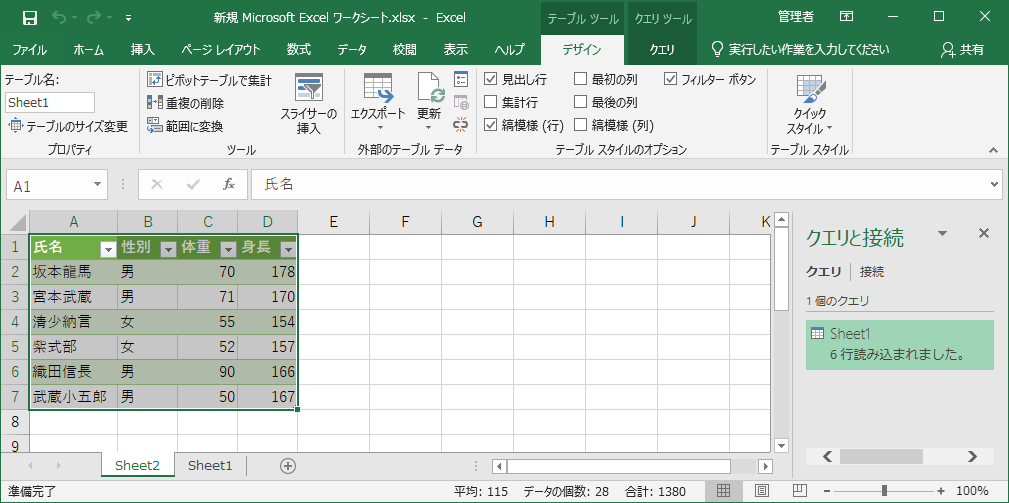This screenshot has width=1009, height=503.
Task: Click the Sheet2 worksheet tab
Action: 138,466
